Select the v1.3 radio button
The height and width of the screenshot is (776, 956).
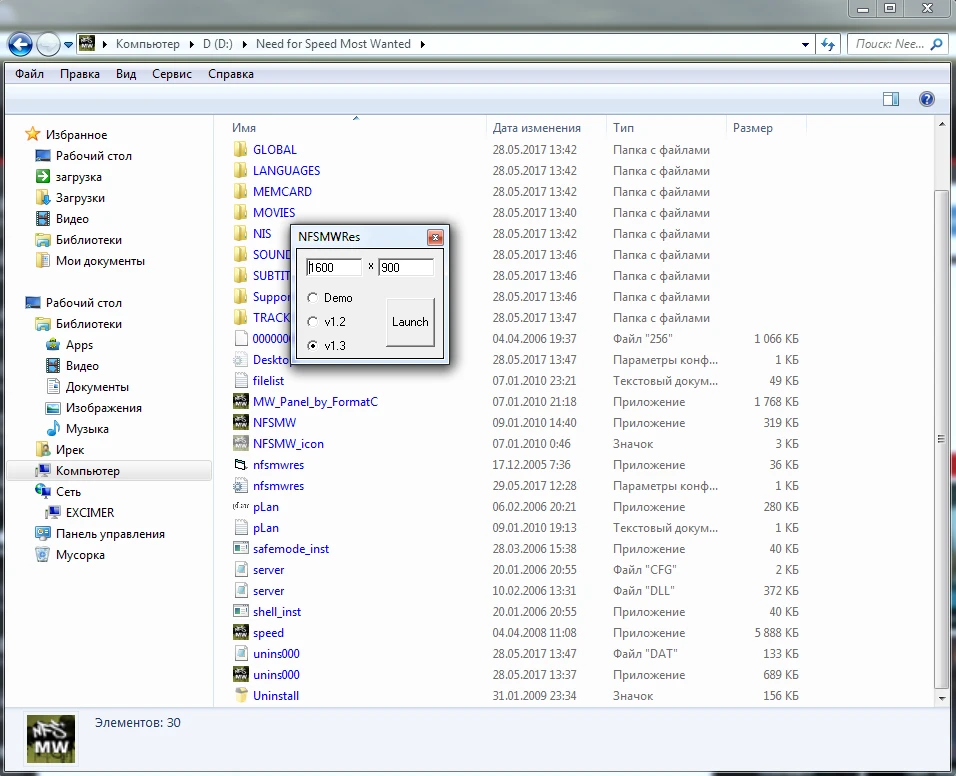pos(313,346)
